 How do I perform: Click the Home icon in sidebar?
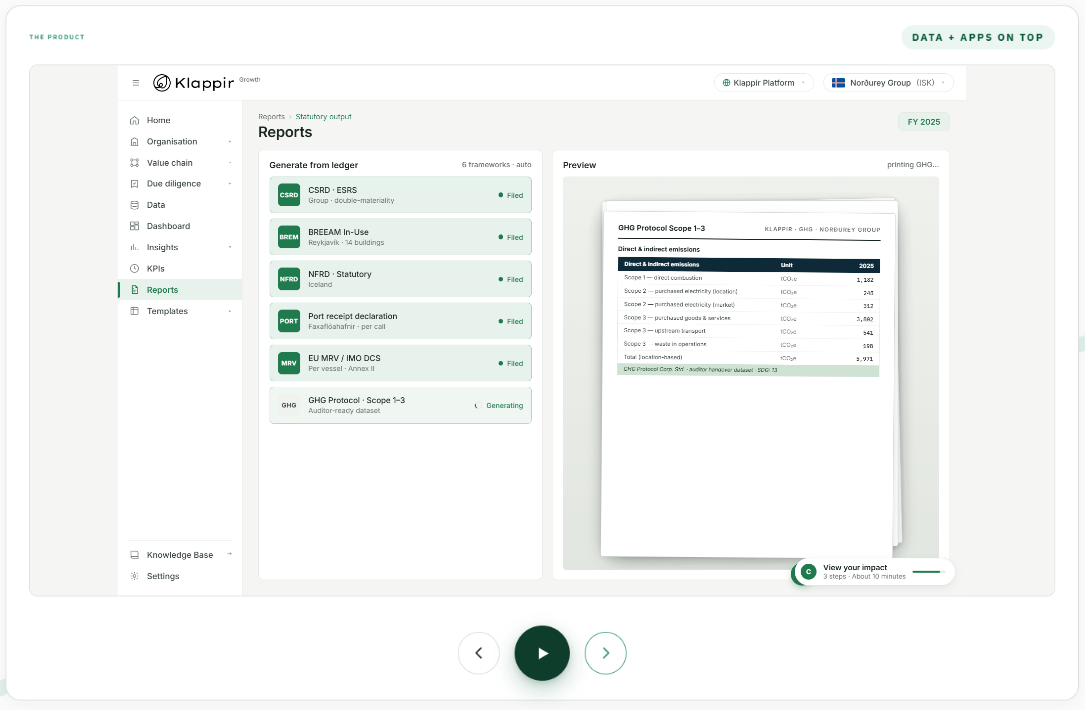(134, 120)
